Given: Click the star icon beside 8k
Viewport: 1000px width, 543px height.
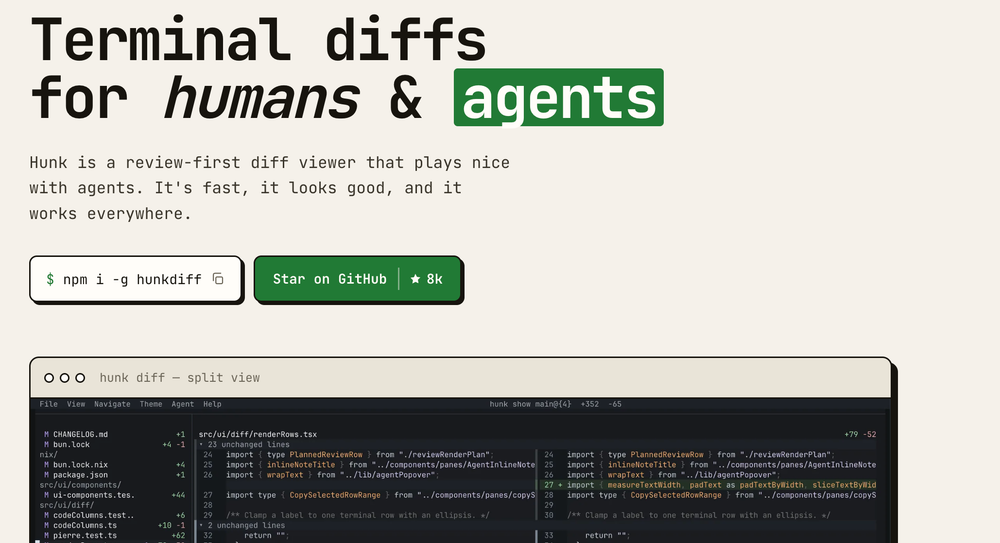Looking at the screenshot, I should 415,279.
